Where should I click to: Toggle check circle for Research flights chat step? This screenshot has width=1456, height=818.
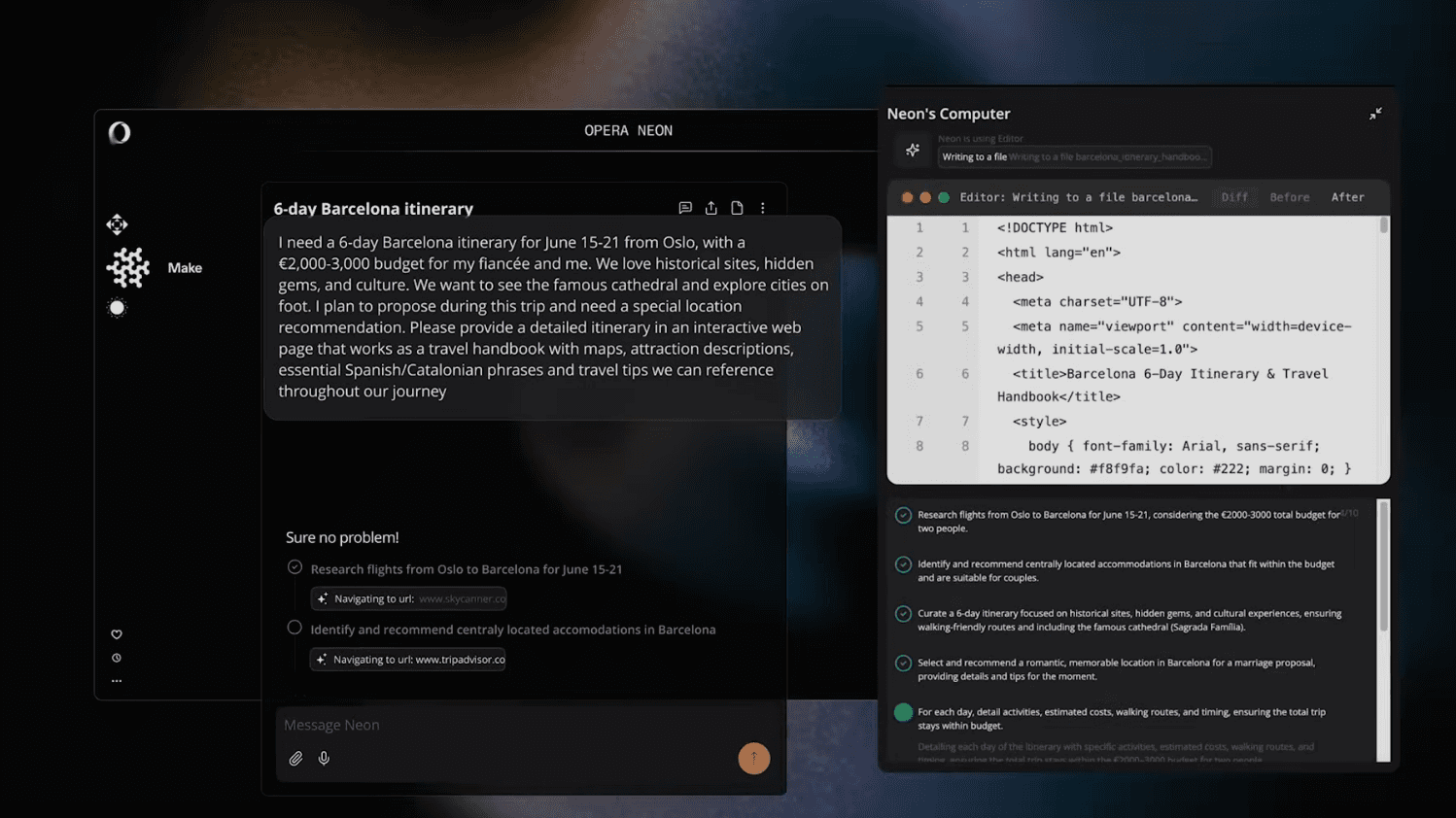click(x=295, y=567)
